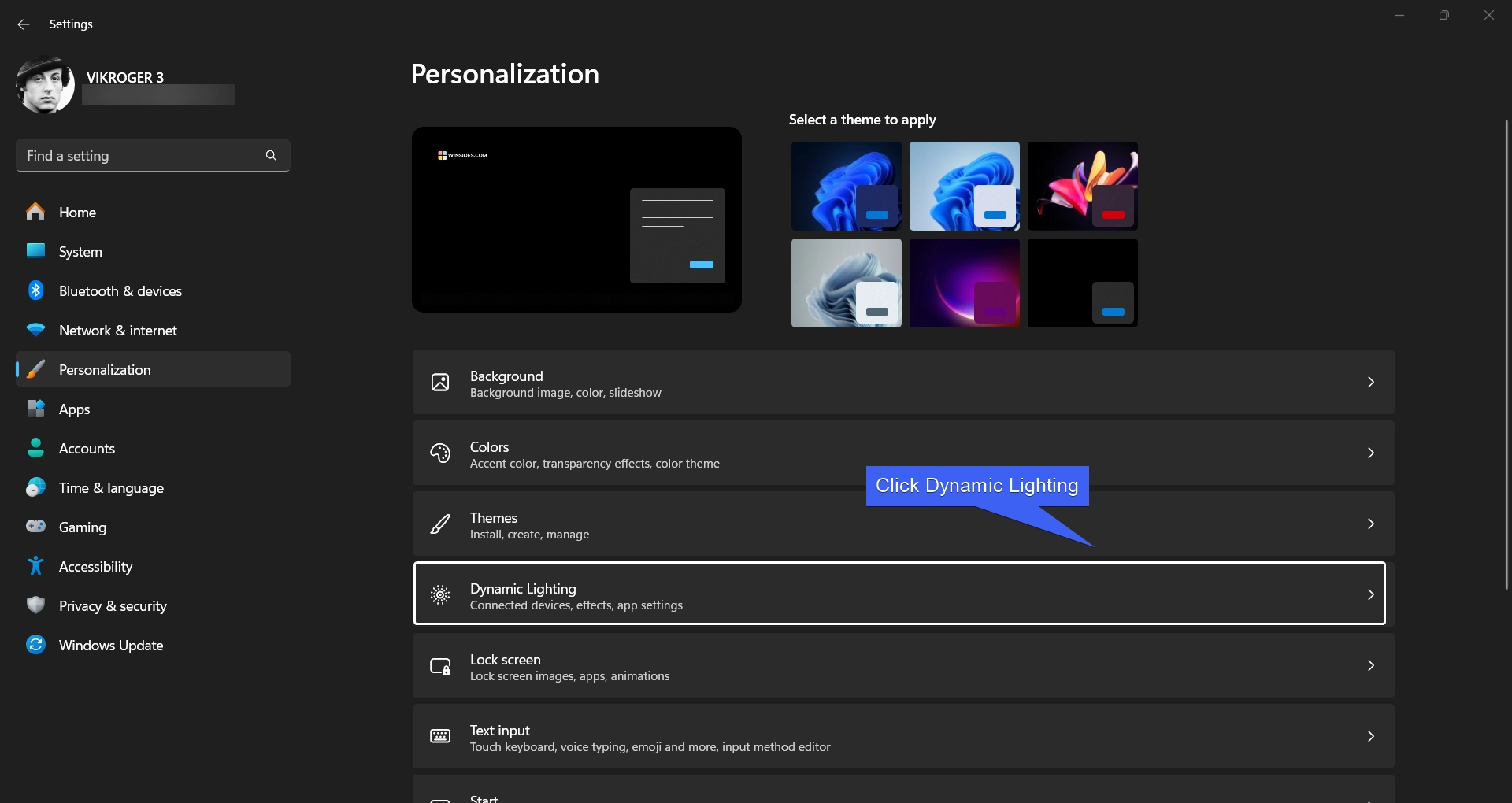The height and width of the screenshot is (803, 1512).
Task: Click the Home house icon
Action: pyautogui.click(x=35, y=212)
